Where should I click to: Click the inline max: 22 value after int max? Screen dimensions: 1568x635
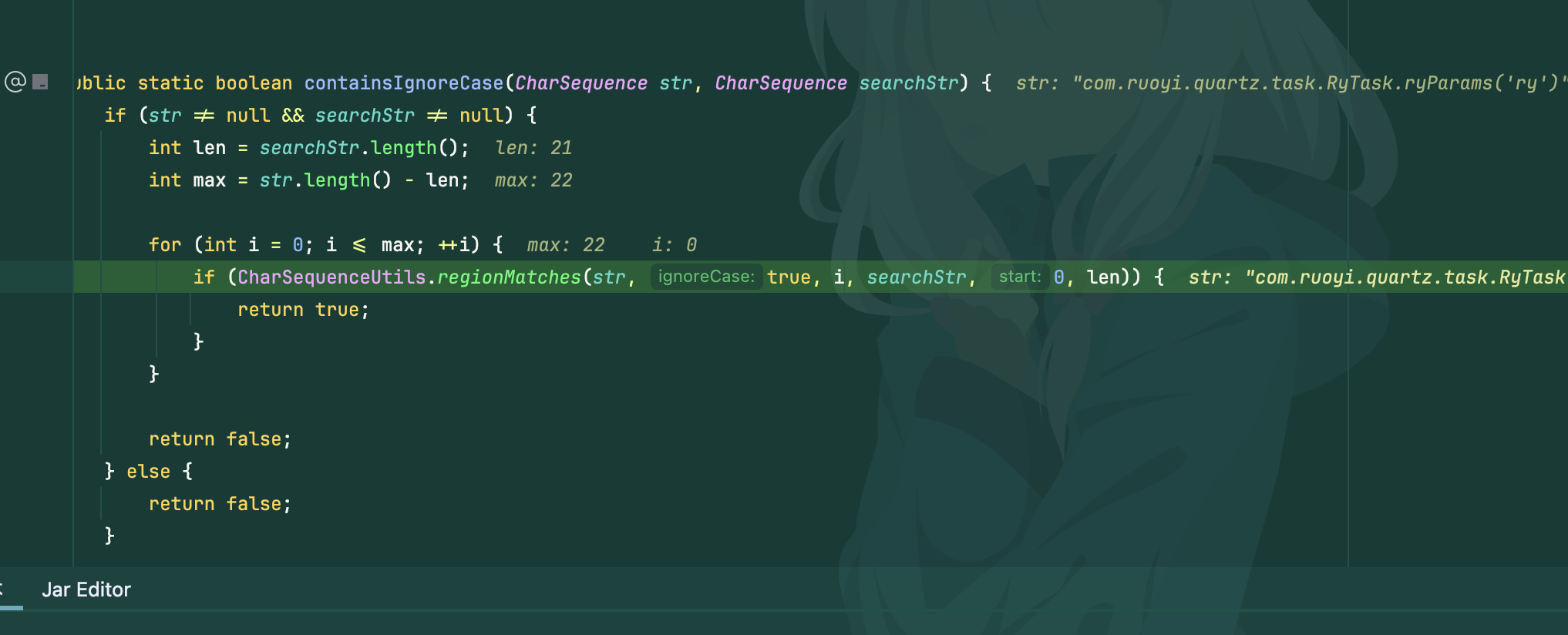click(533, 180)
